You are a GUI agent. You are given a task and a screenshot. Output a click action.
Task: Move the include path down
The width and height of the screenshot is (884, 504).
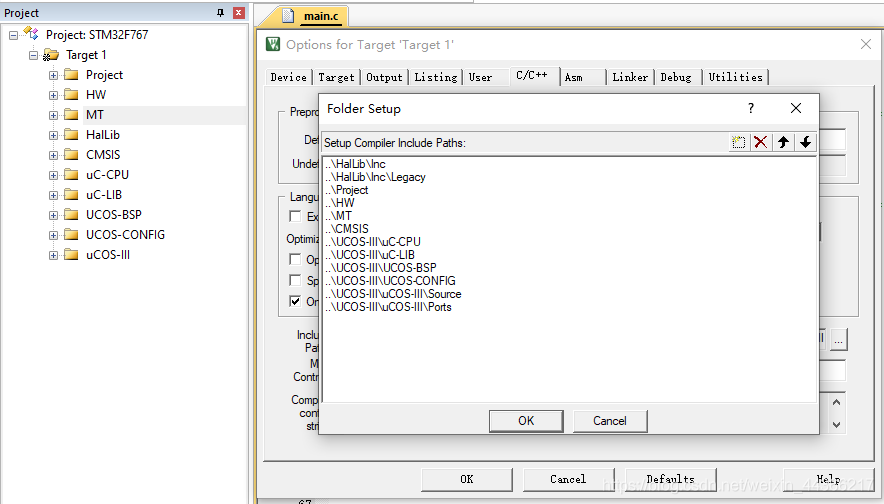click(806, 142)
